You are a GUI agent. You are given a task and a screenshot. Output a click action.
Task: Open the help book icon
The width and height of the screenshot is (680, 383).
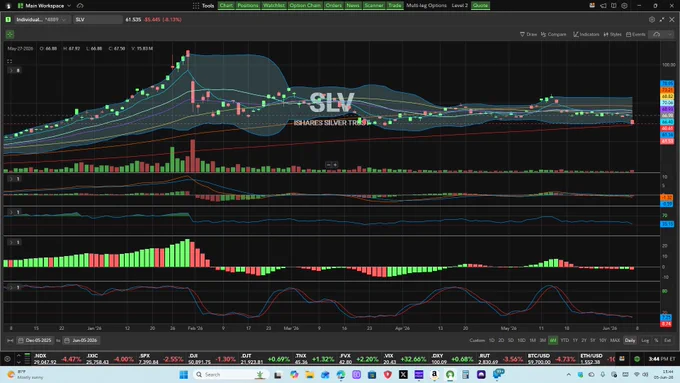pyautogui.click(x=614, y=6)
